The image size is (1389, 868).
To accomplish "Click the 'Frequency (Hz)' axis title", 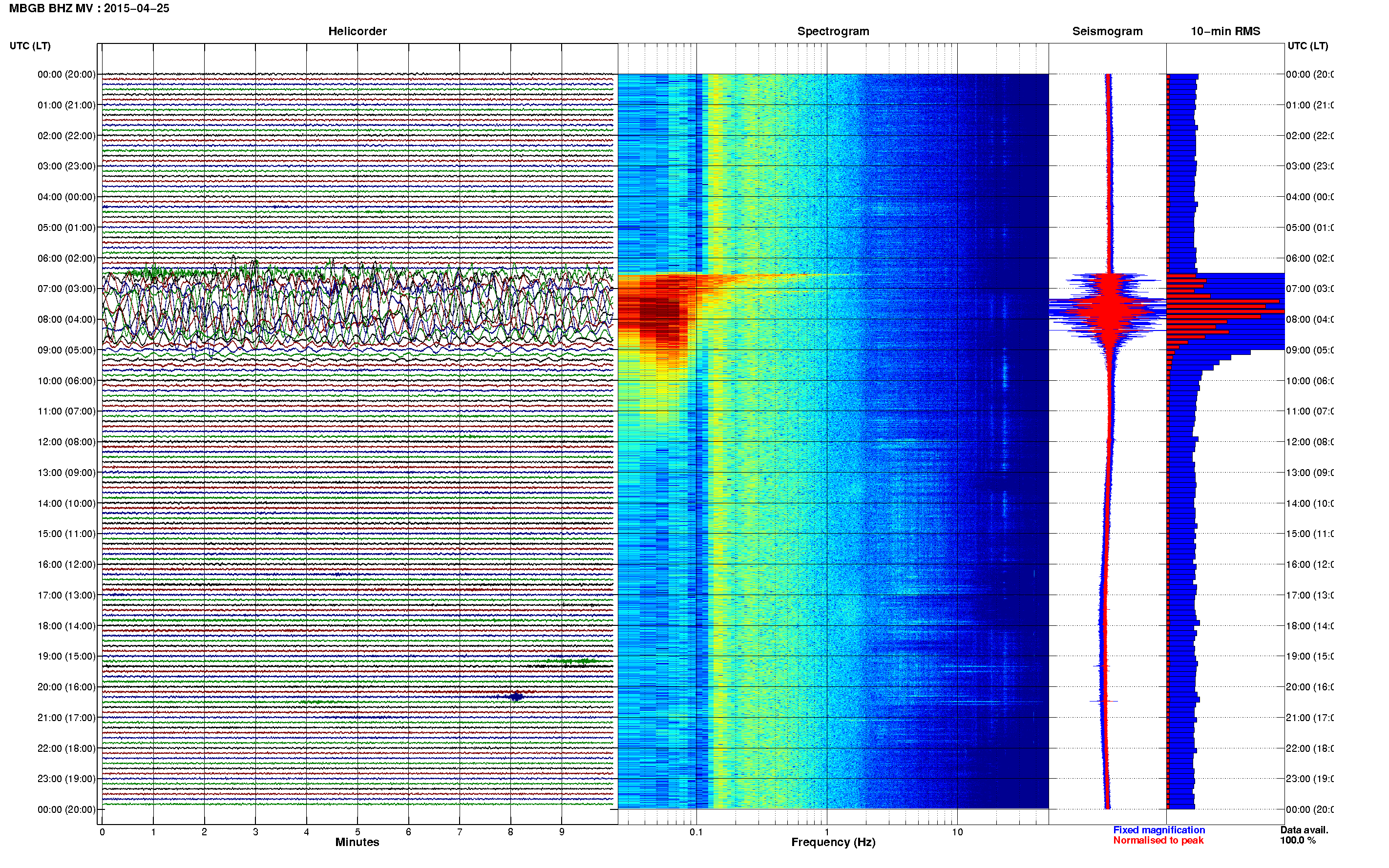I will tap(833, 842).
